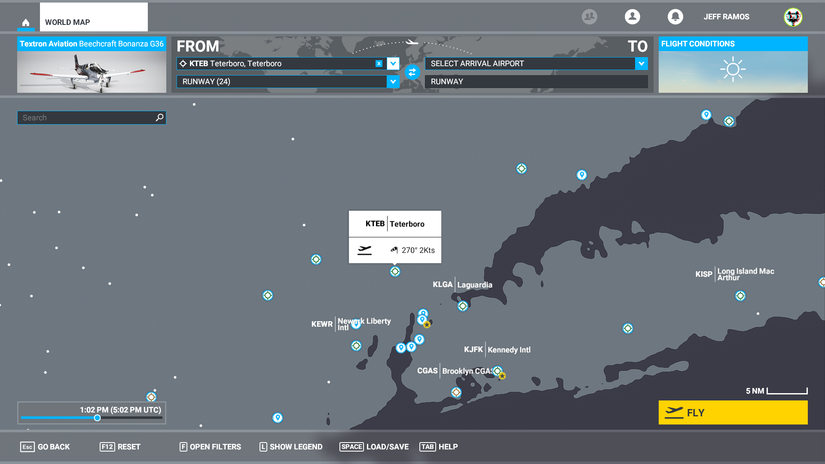Go to the Home screen icon
This screenshot has height=464, width=825.
click(x=25, y=22)
